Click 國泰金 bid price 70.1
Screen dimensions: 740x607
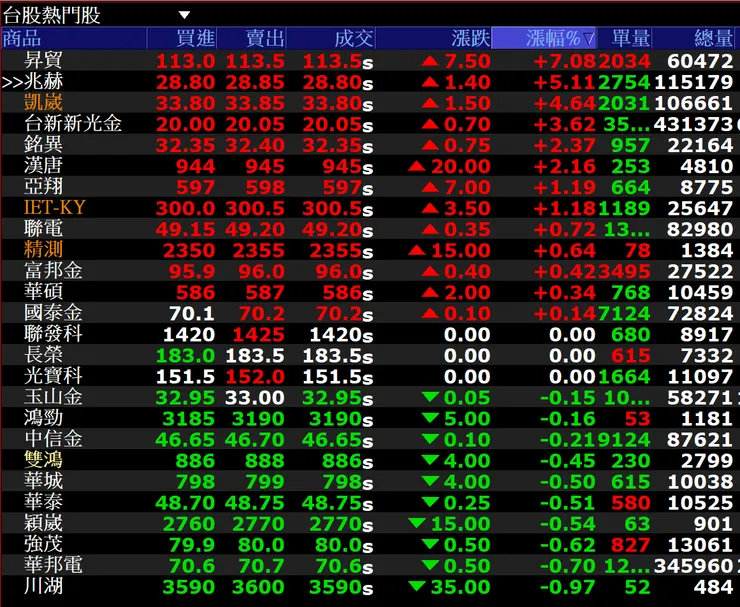tap(192, 313)
